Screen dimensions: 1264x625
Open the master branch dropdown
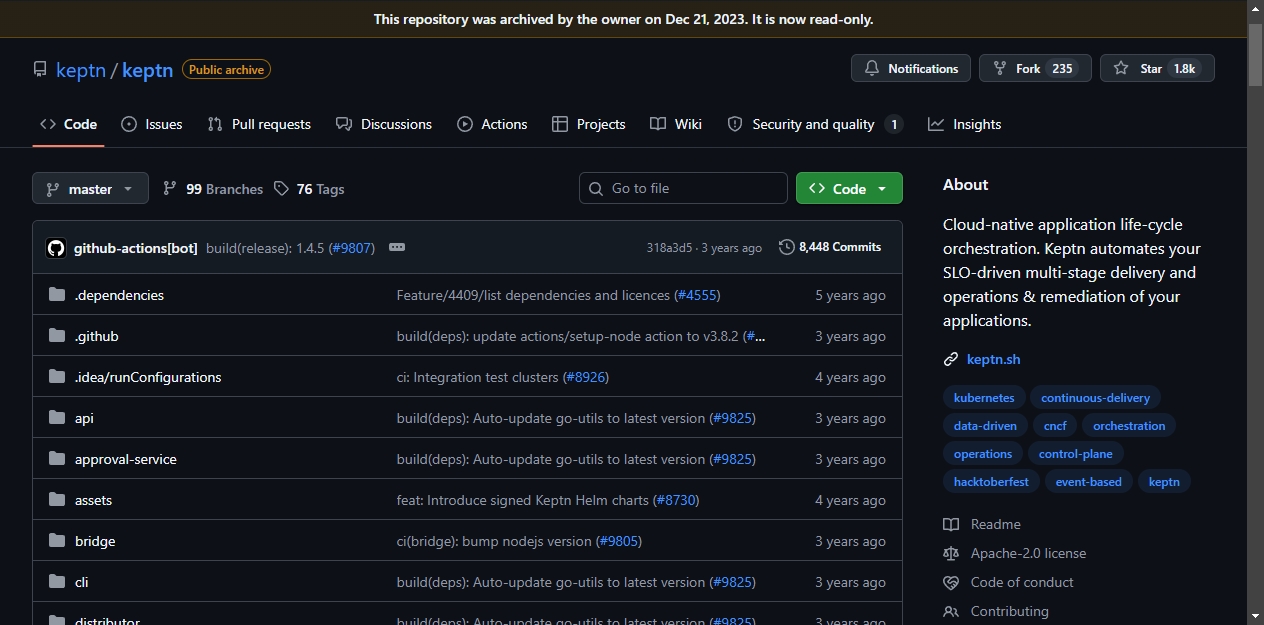[90, 188]
